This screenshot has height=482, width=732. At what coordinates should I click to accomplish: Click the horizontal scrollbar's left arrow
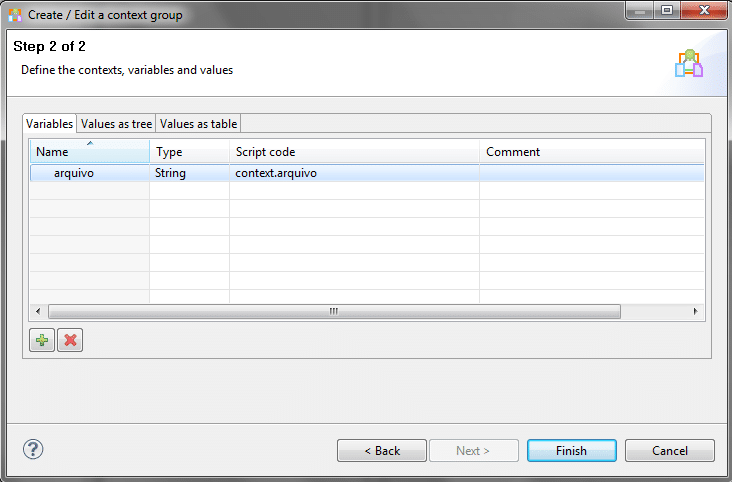pos(38,311)
